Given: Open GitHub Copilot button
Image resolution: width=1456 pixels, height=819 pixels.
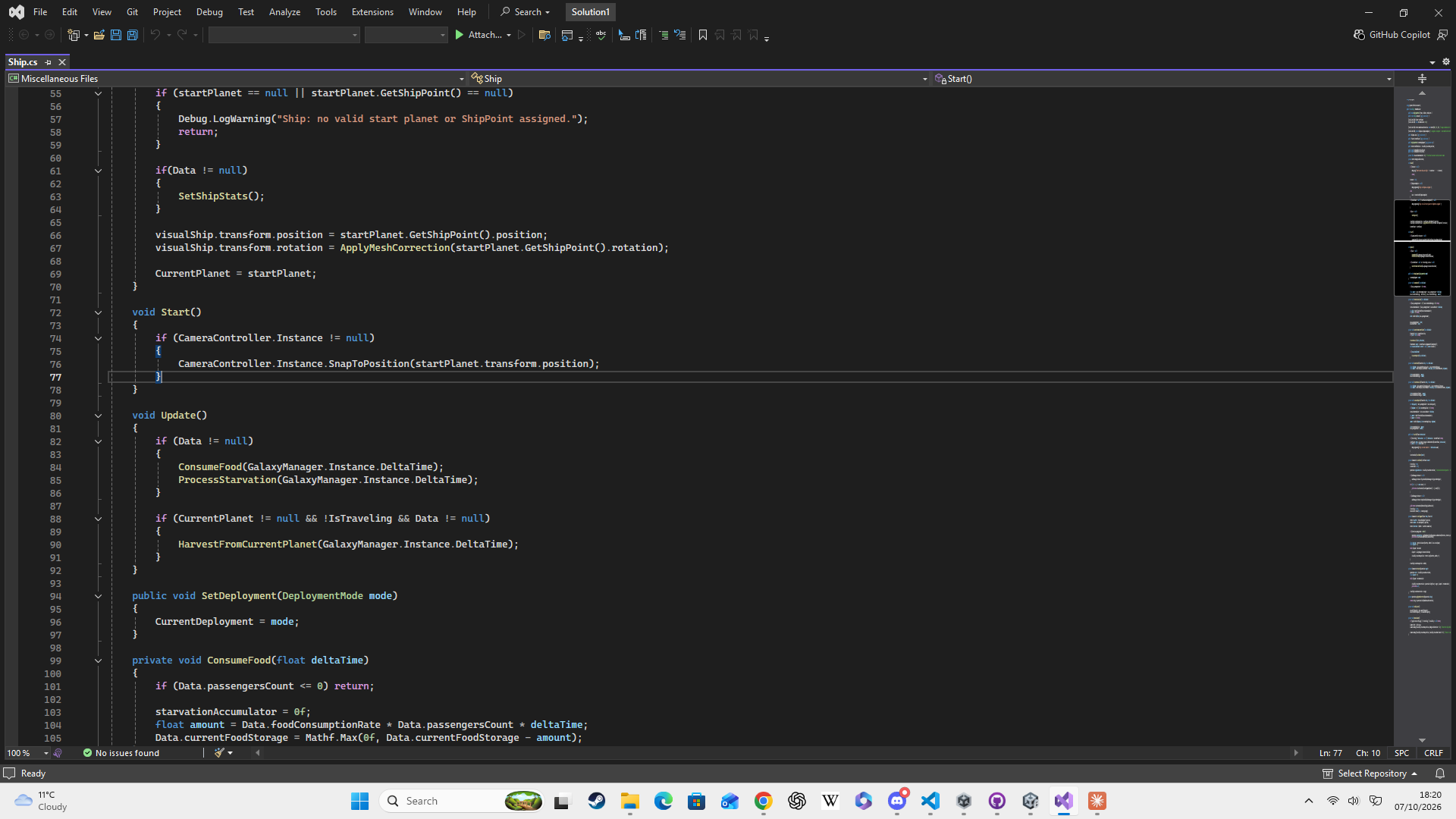Looking at the screenshot, I should 1392,35.
